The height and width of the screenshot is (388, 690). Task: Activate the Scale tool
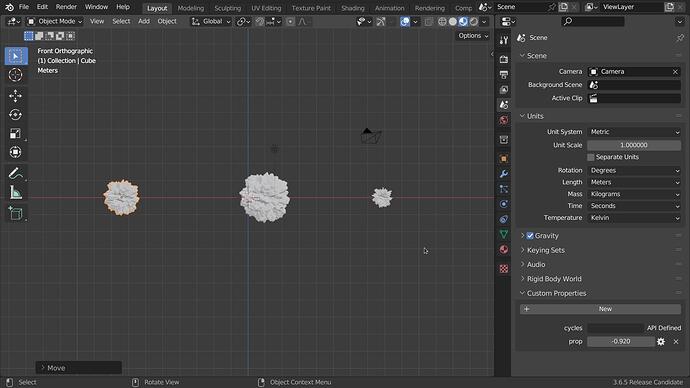[x=15, y=133]
